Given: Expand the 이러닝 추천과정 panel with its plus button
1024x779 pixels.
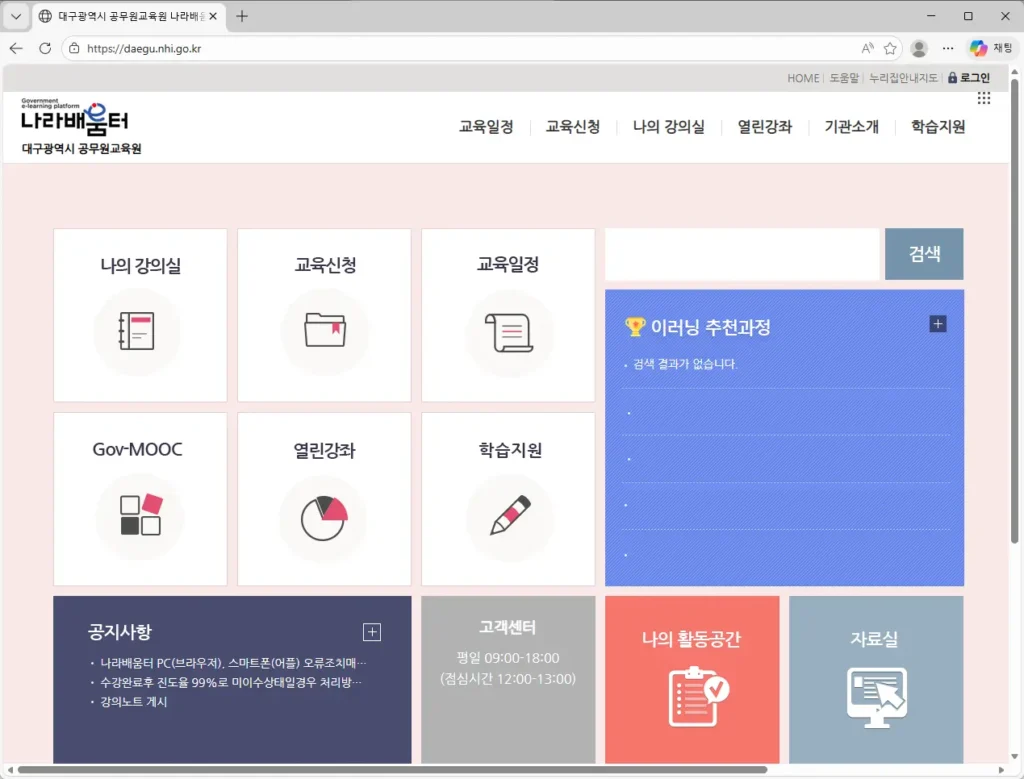Looking at the screenshot, I should [x=937, y=323].
